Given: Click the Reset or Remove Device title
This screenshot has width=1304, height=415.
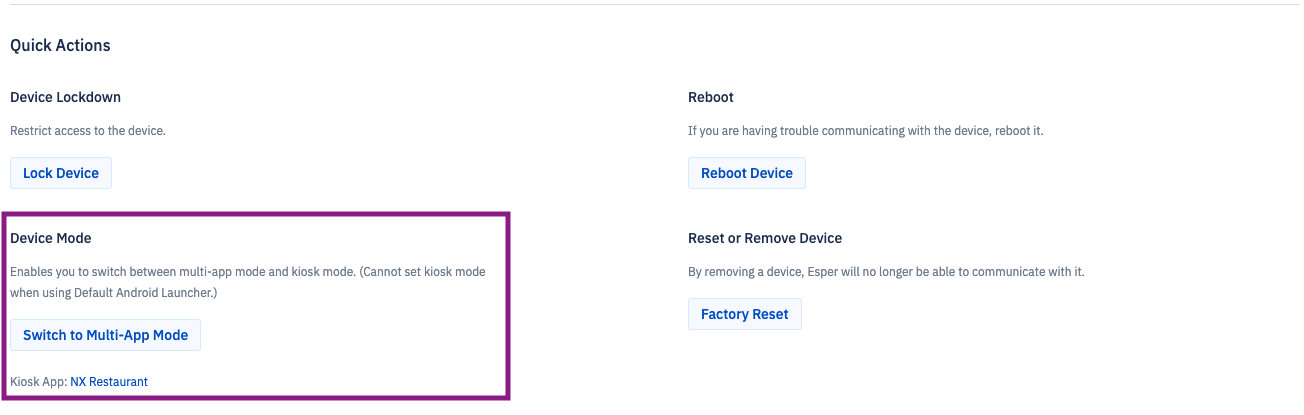Looking at the screenshot, I should 765,238.
